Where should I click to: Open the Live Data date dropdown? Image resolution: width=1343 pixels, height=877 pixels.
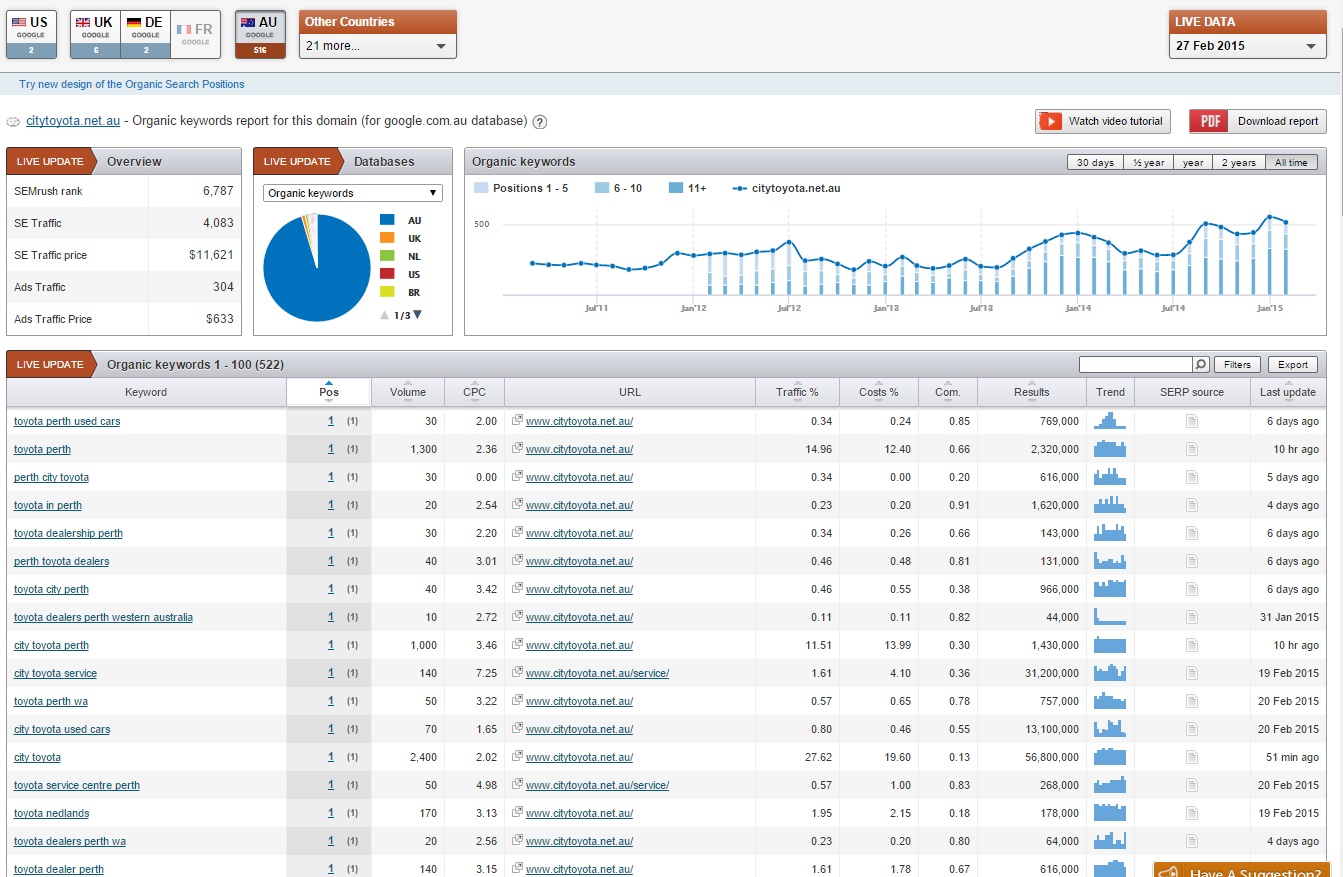pyautogui.click(x=1248, y=46)
